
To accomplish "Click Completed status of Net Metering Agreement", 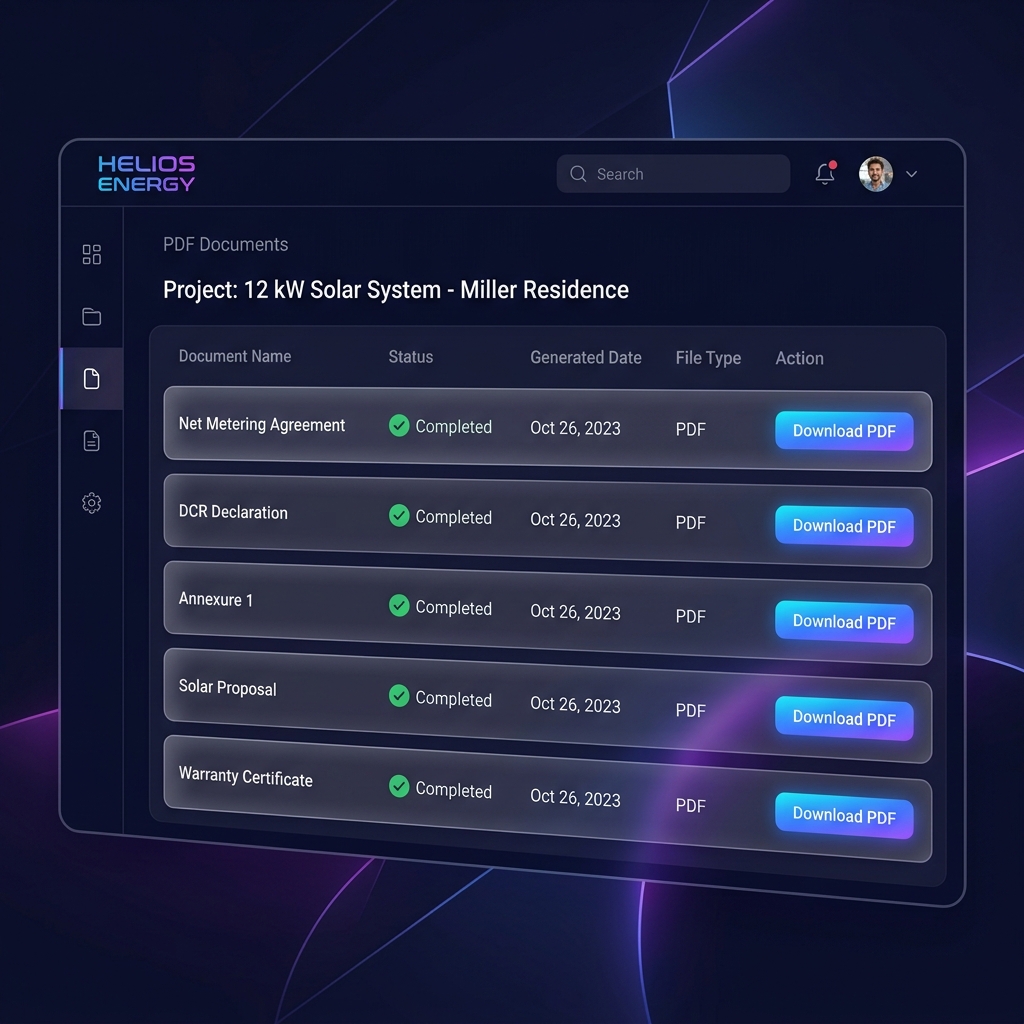I will pos(454,427).
